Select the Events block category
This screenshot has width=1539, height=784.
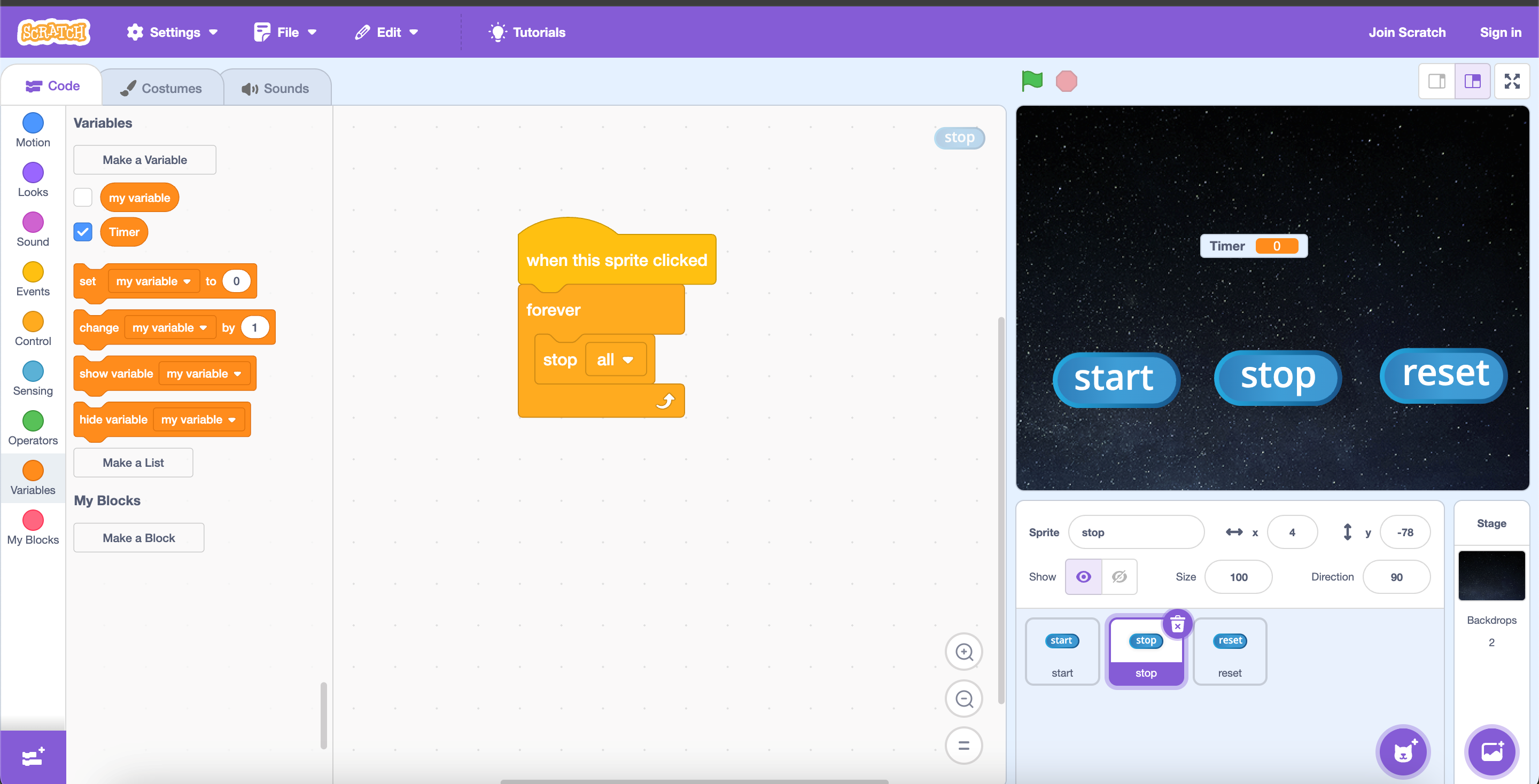click(33, 279)
